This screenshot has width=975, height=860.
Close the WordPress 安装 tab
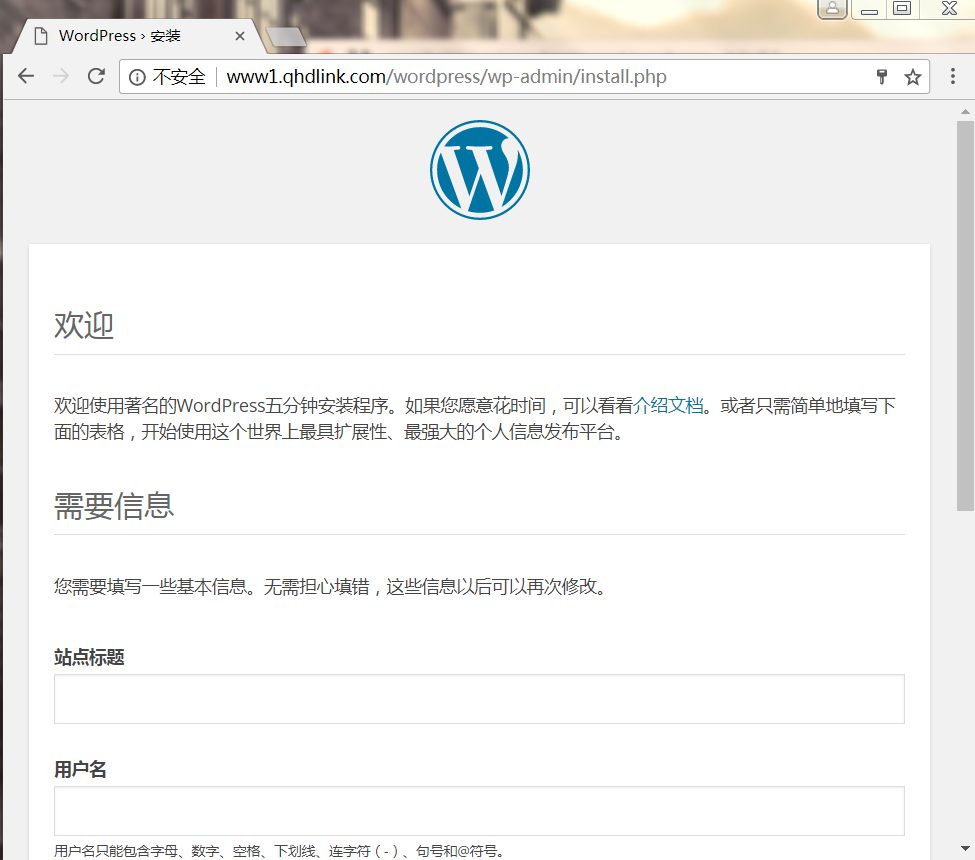click(239, 36)
